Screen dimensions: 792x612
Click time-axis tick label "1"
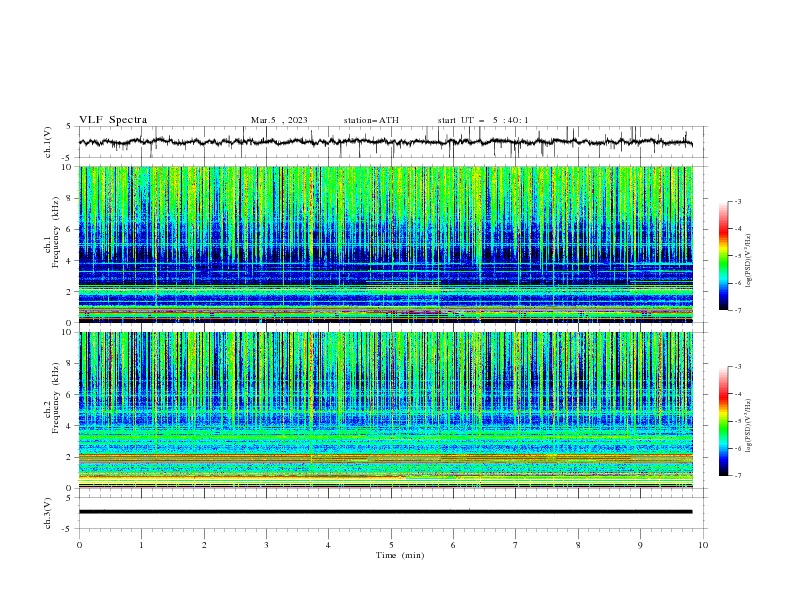(141, 545)
